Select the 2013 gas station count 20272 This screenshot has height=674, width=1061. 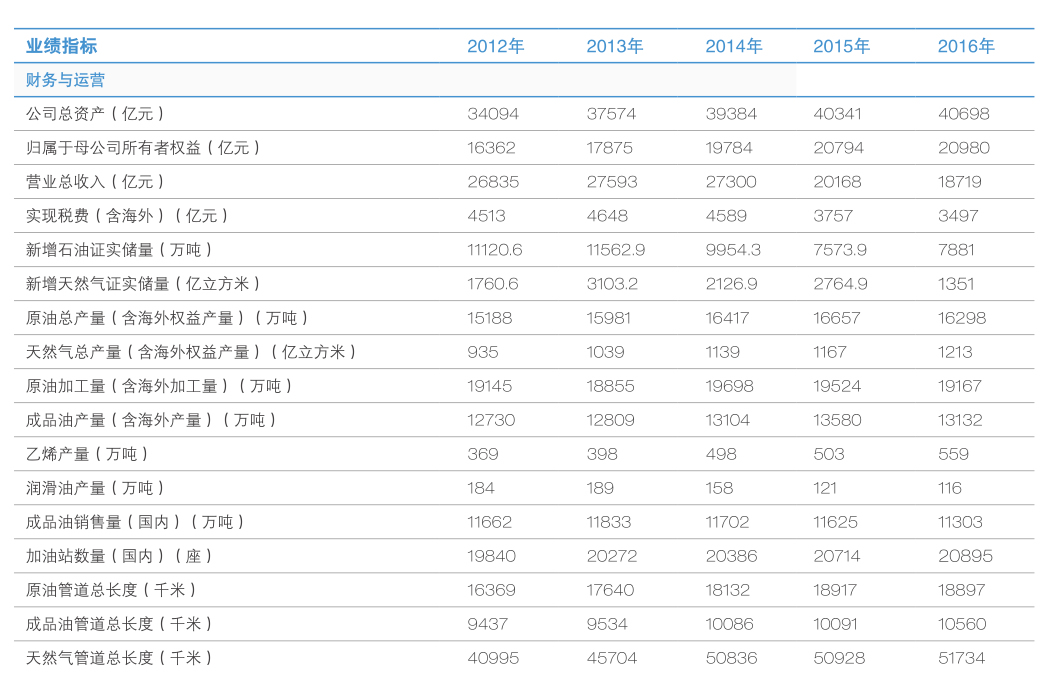611,556
